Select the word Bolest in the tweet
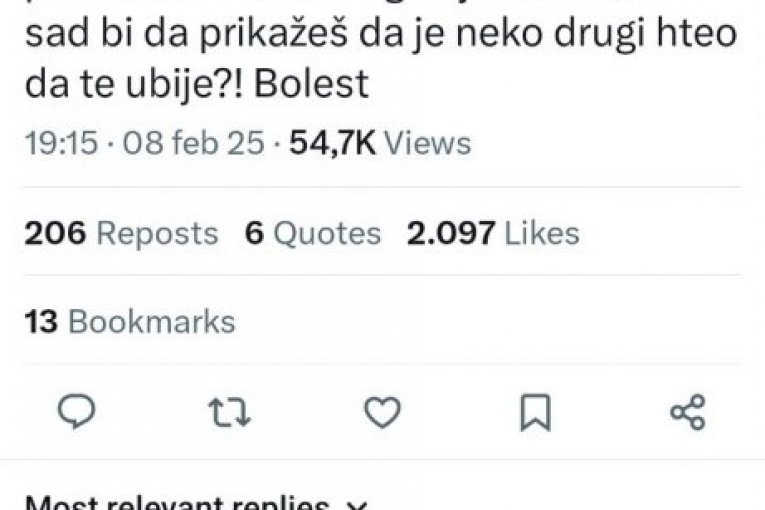The height and width of the screenshot is (510, 765). (x=311, y=83)
